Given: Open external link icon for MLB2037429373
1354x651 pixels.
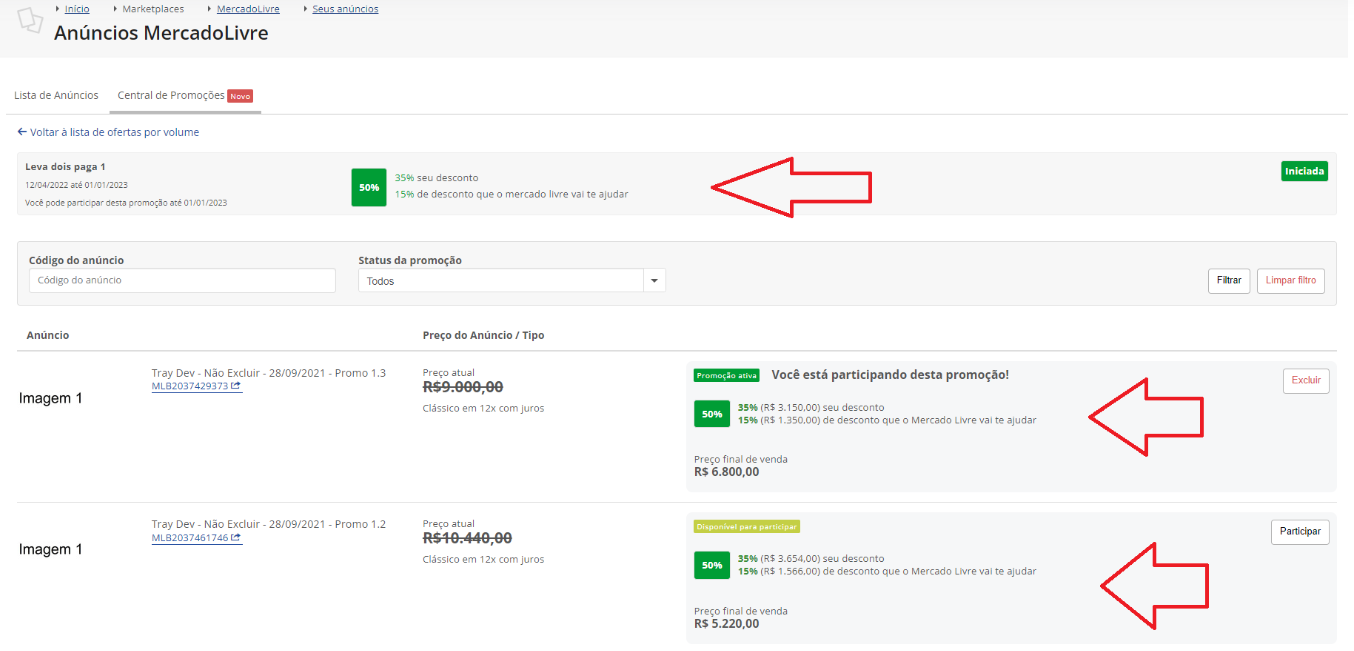Looking at the screenshot, I should [236, 386].
